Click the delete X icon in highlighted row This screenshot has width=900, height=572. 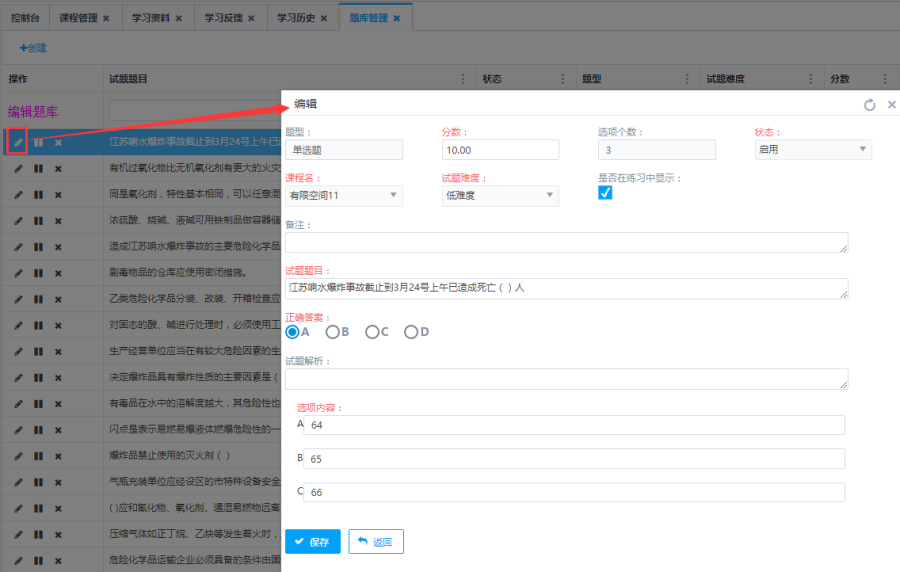tap(58, 142)
